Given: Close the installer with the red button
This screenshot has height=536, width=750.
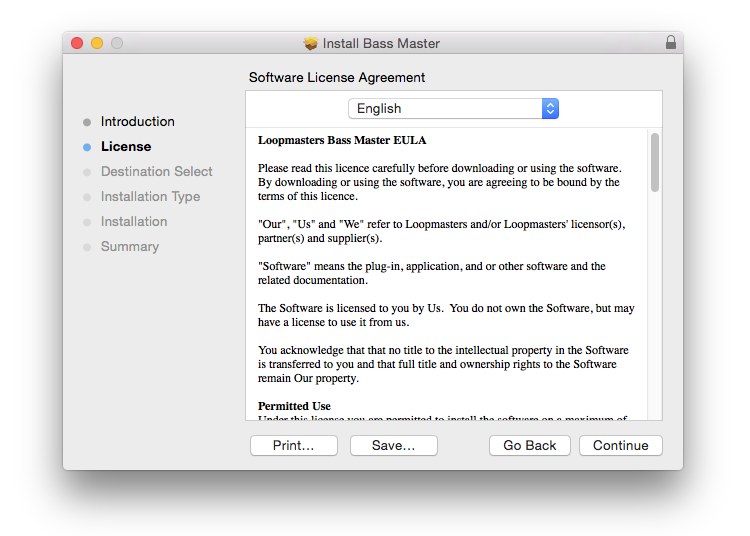Looking at the screenshot, I should click(x=77, y=43).
